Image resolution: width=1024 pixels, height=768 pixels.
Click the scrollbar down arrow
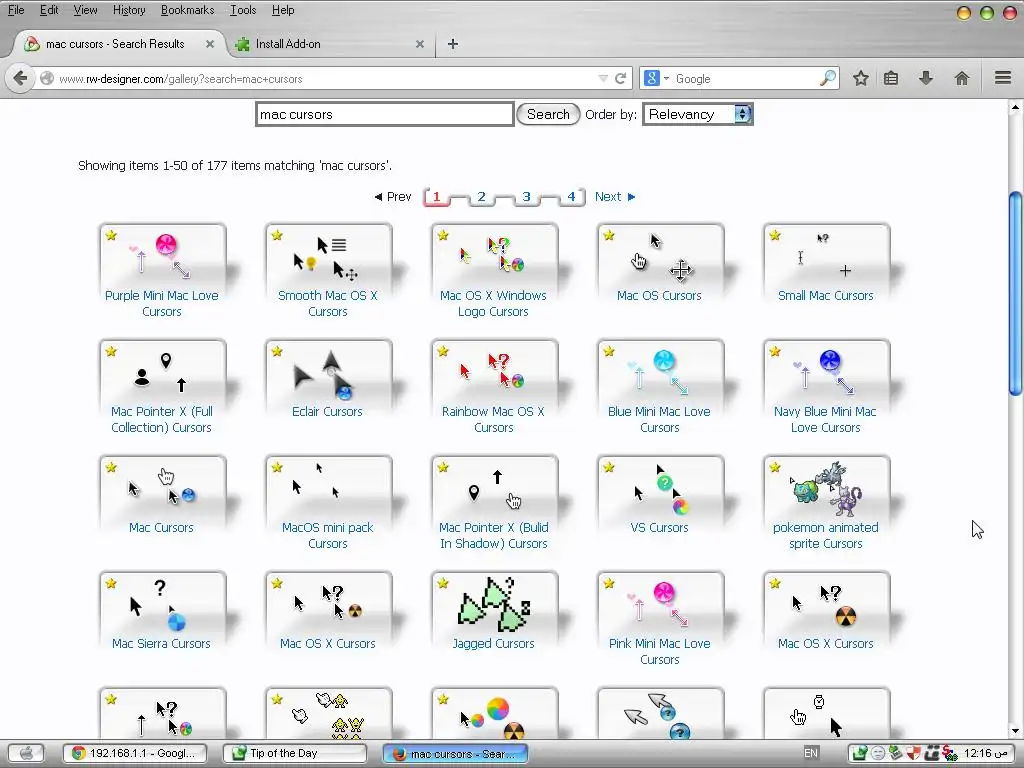1015,731
